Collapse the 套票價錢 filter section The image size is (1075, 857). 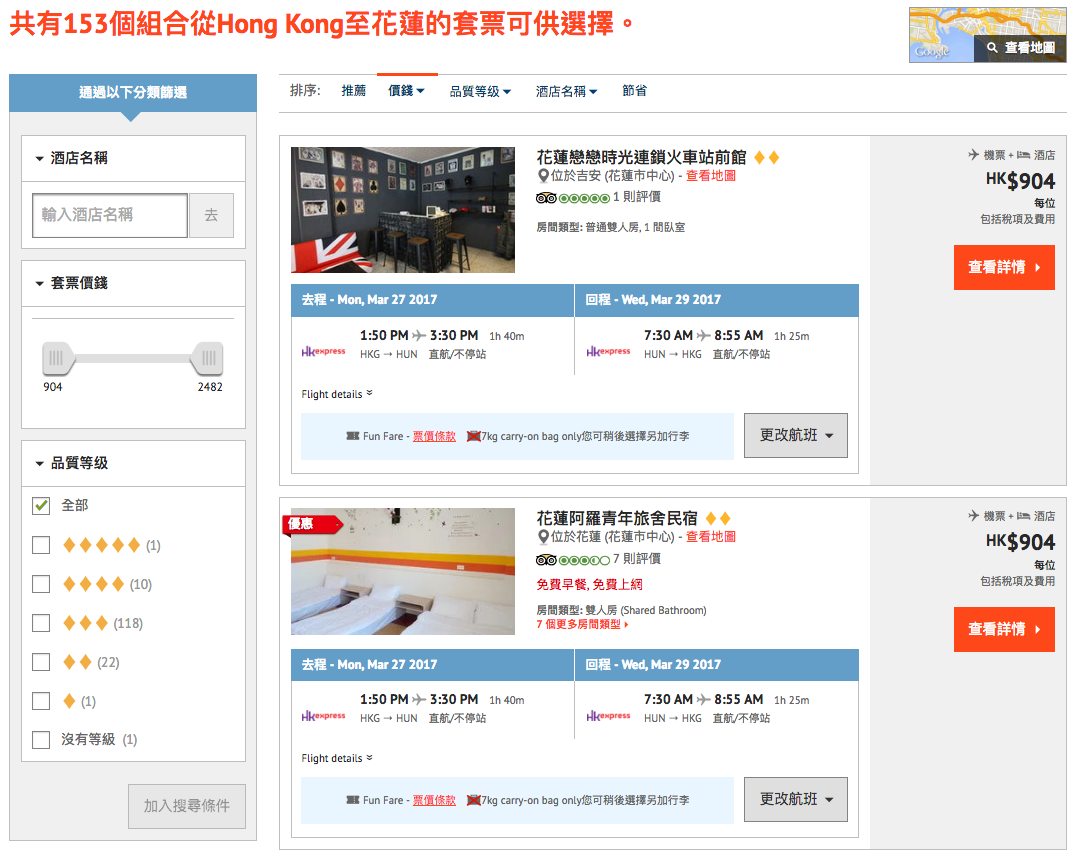coord(133,283)
